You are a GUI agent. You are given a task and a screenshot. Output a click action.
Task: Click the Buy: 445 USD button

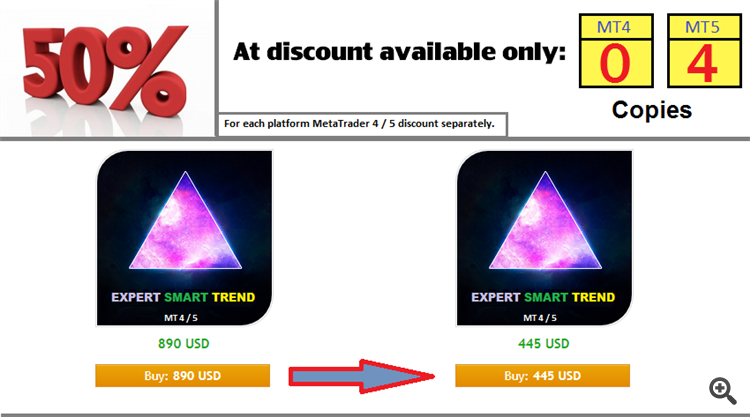point(542,375)
